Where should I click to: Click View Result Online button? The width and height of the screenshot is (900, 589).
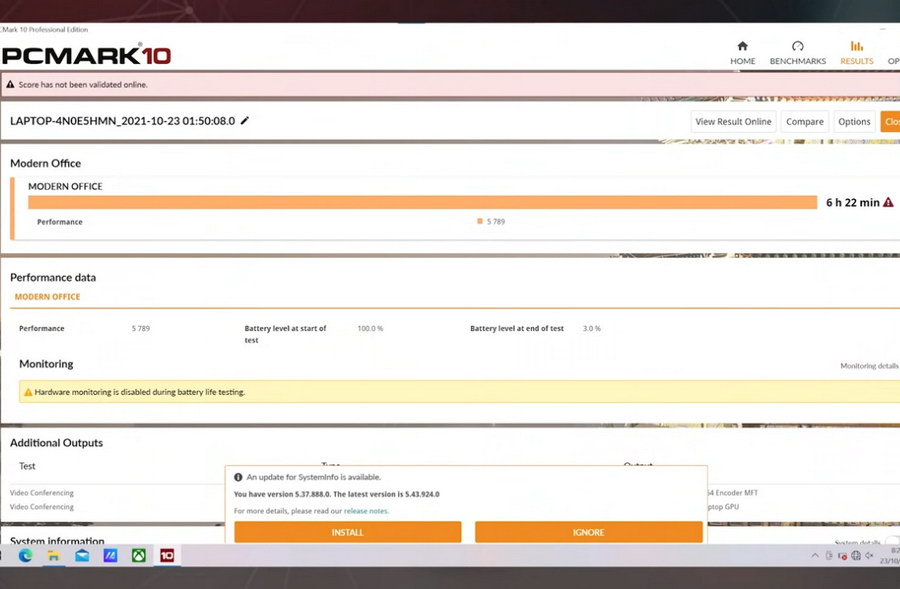(733, 122)
